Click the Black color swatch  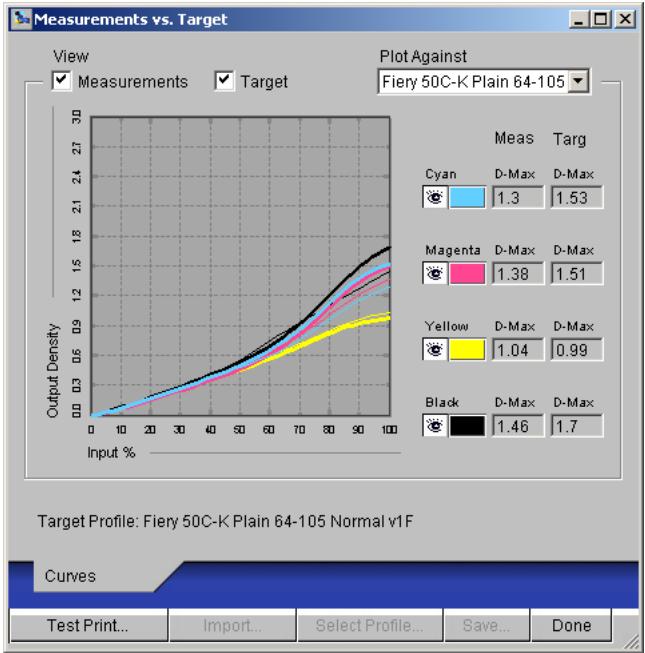(x=467, y=426)
